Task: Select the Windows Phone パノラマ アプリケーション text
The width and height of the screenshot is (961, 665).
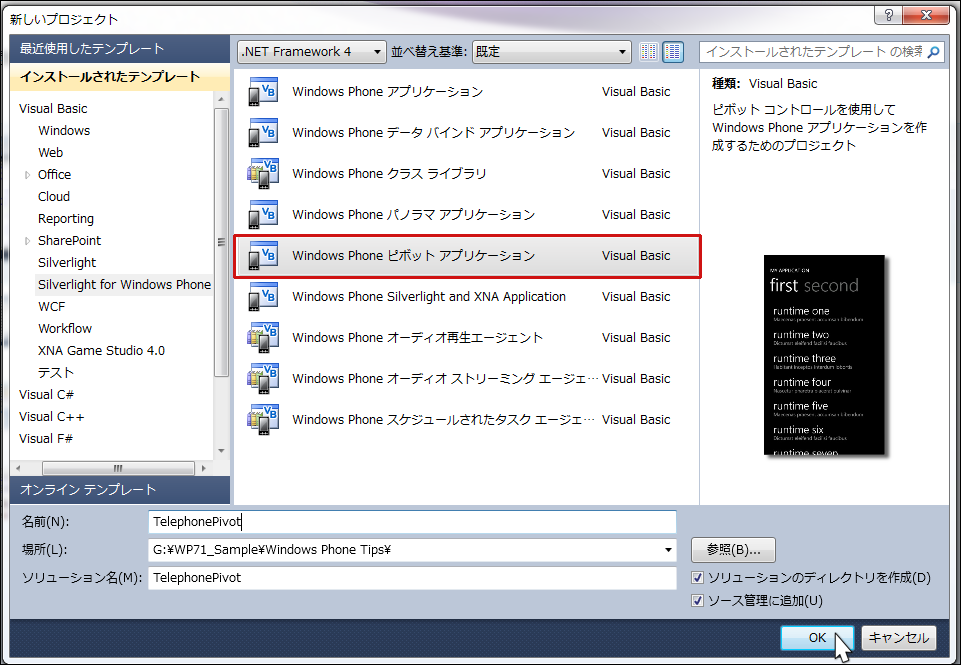Action: click(414, 215)
